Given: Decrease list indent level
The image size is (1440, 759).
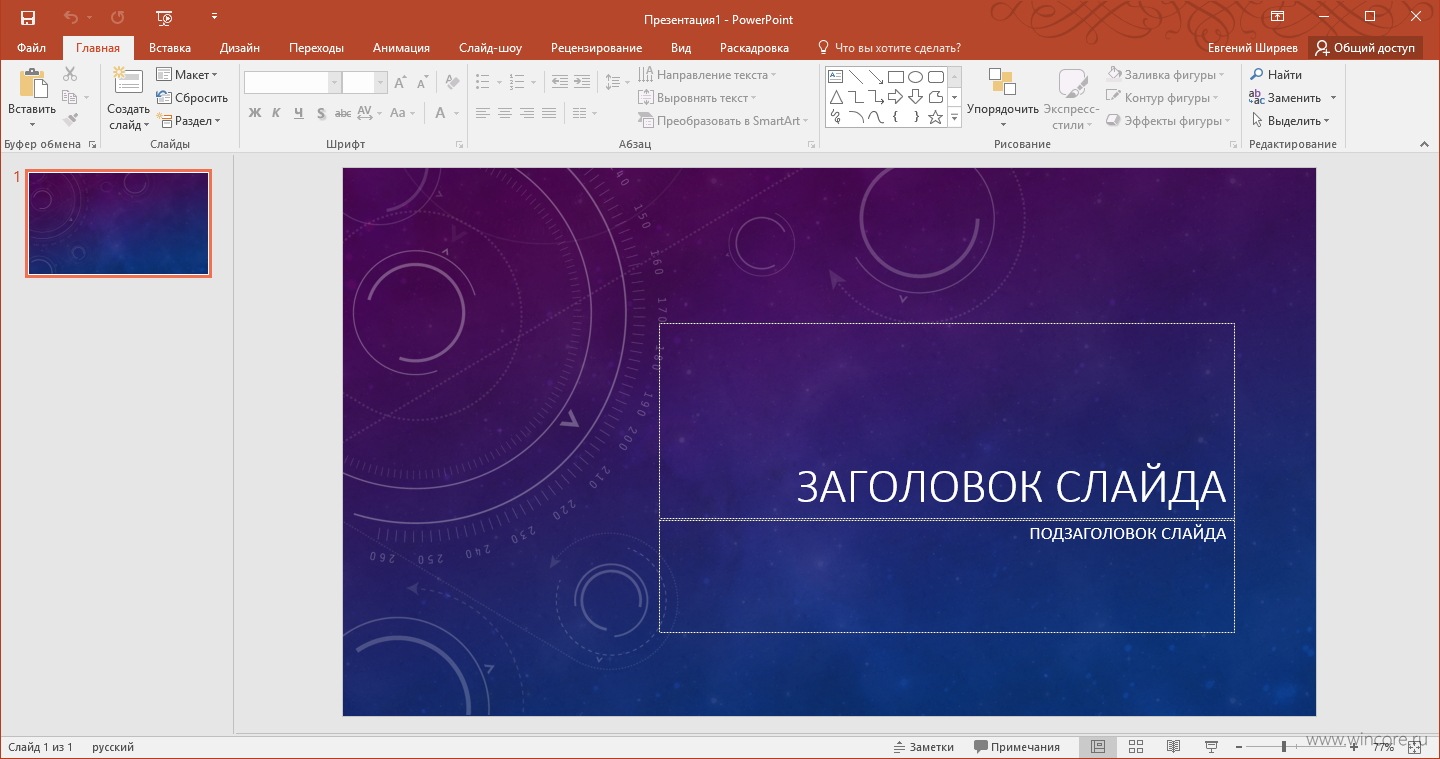Looking at the screenshot, I should point(559,83).
